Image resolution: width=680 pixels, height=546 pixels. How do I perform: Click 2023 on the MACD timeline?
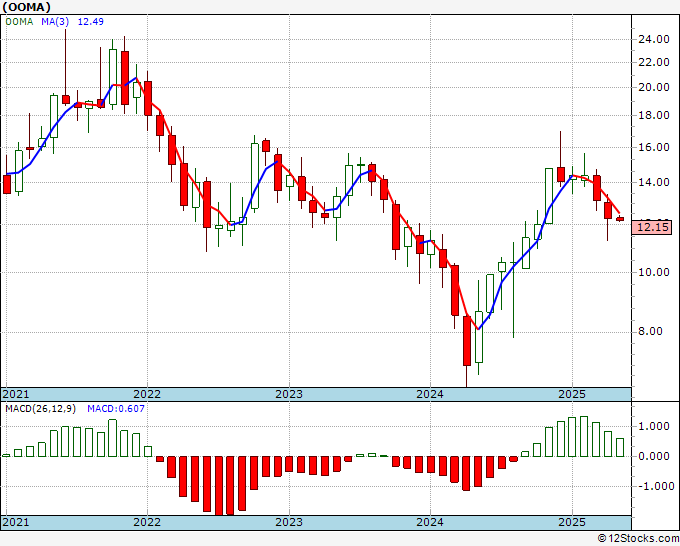(x=289, y=522)
